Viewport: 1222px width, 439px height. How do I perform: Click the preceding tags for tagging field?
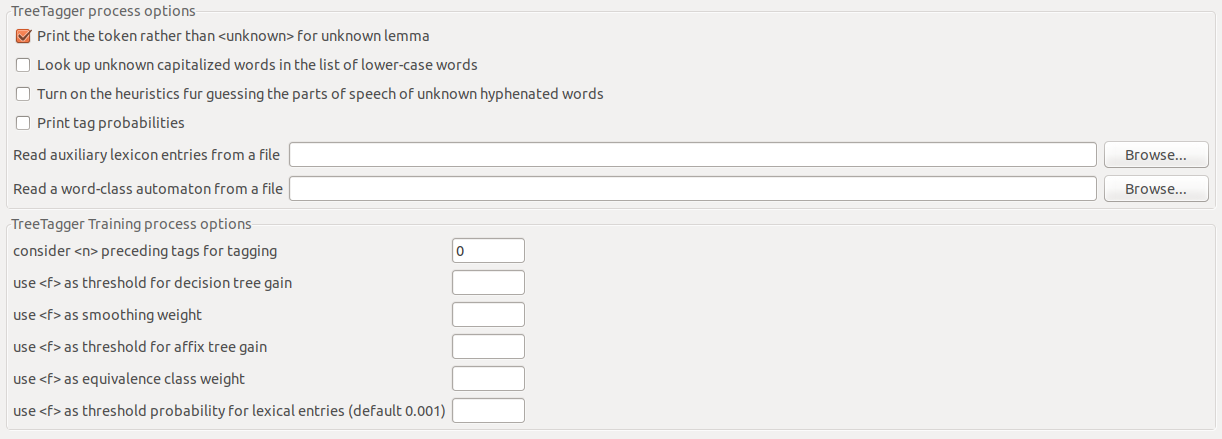pos(488,251)
